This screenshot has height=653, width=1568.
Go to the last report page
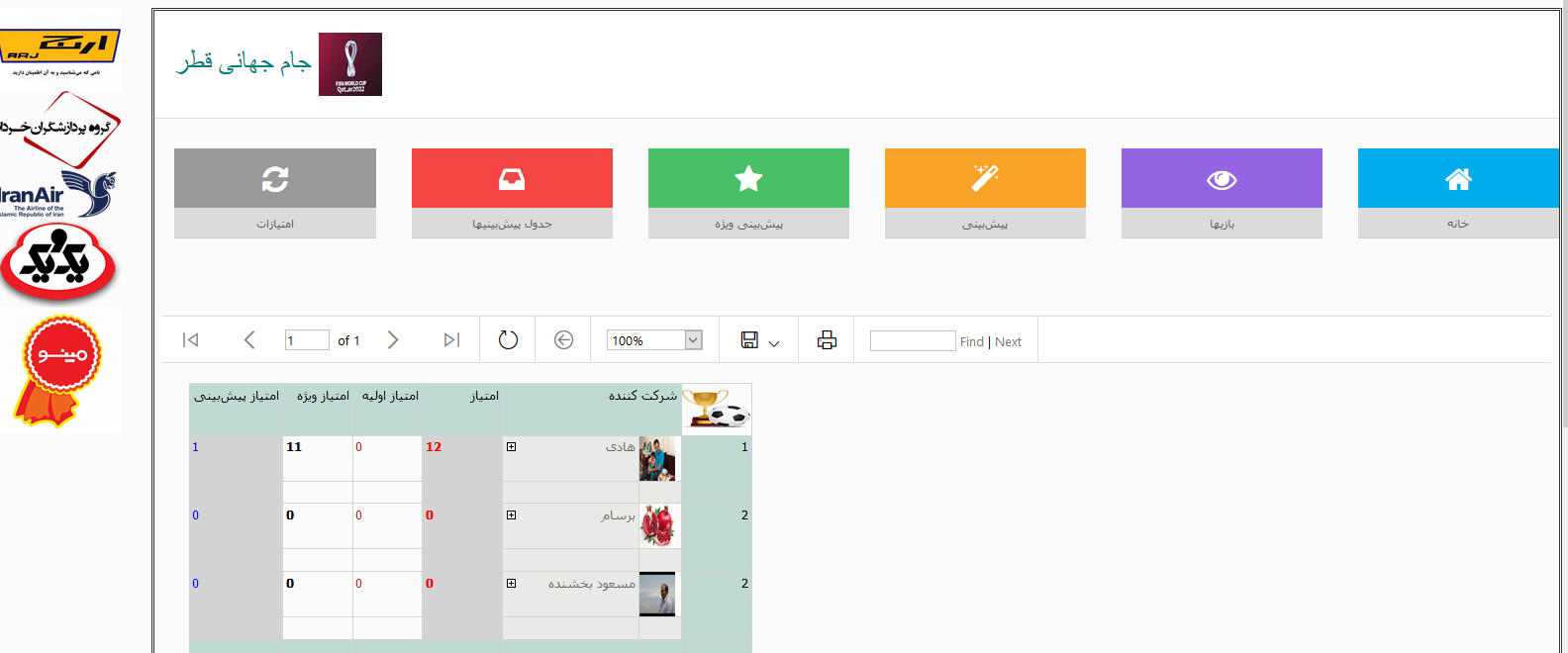[x=451, y=340]
